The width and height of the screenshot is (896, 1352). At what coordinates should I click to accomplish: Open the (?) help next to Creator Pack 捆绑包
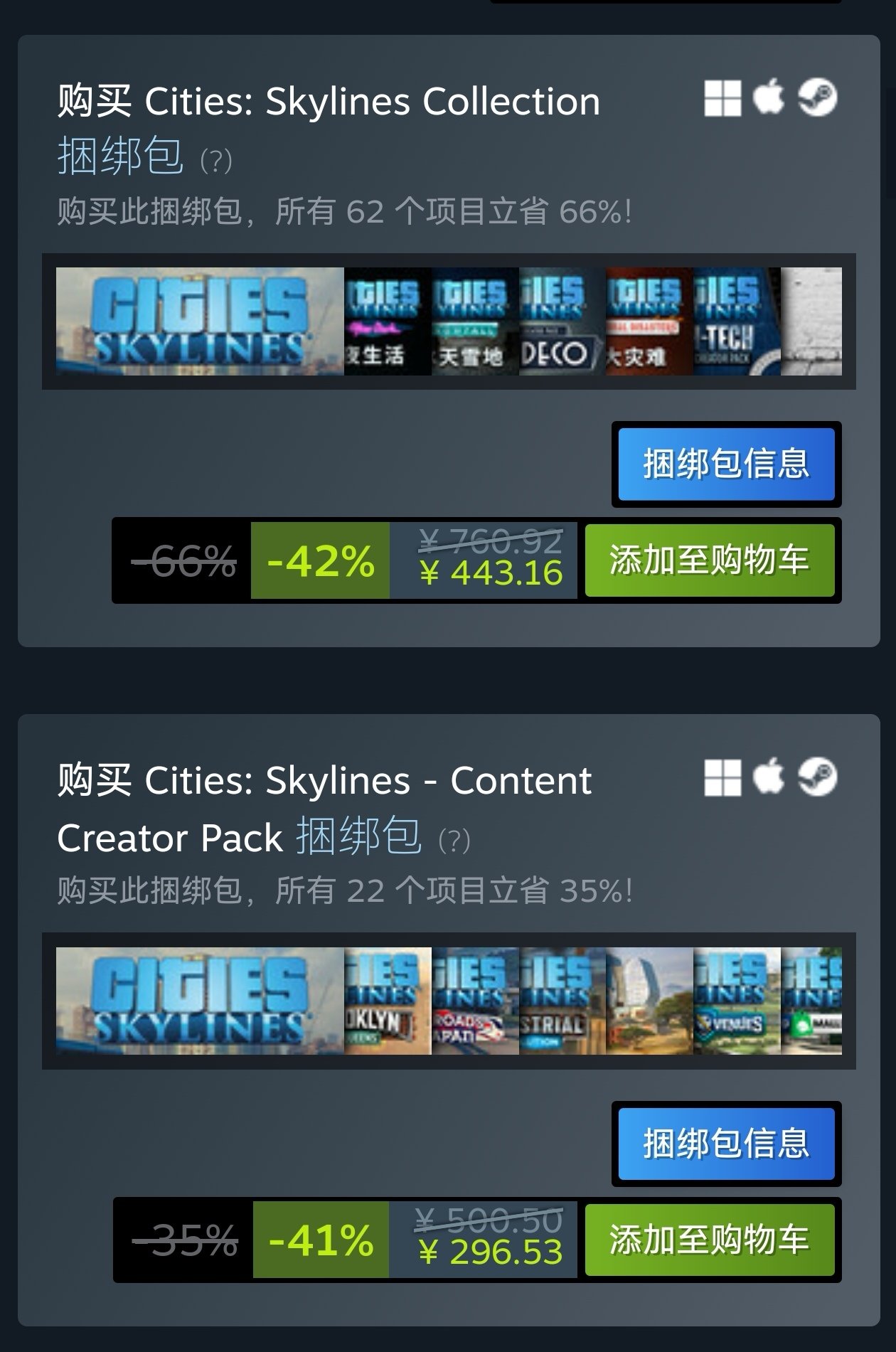click(454, 841)
